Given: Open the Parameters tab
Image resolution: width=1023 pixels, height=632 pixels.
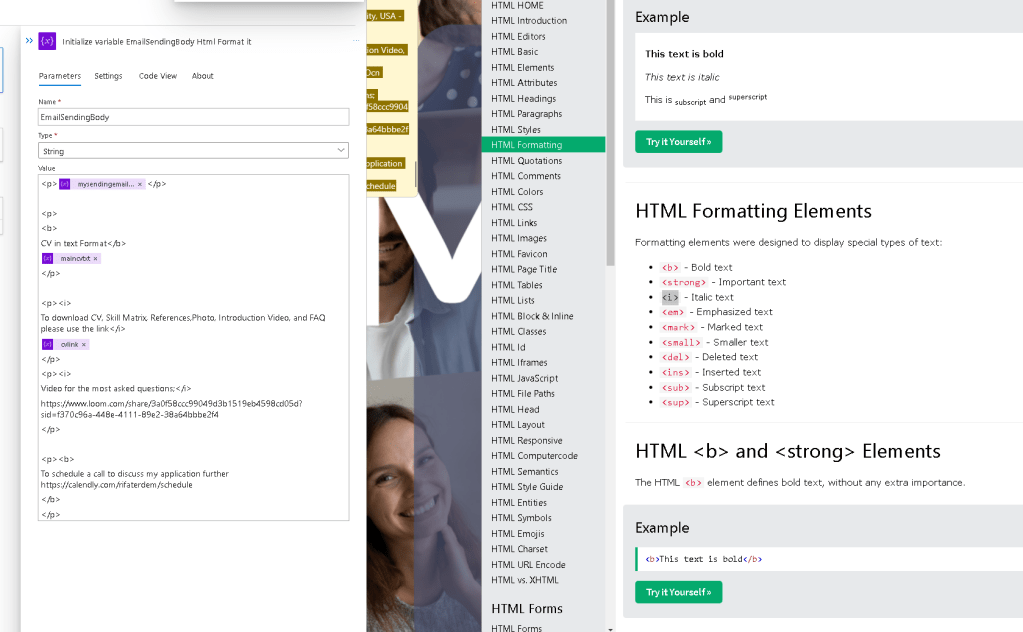Looking at the screenshot, I should [60, 76].
